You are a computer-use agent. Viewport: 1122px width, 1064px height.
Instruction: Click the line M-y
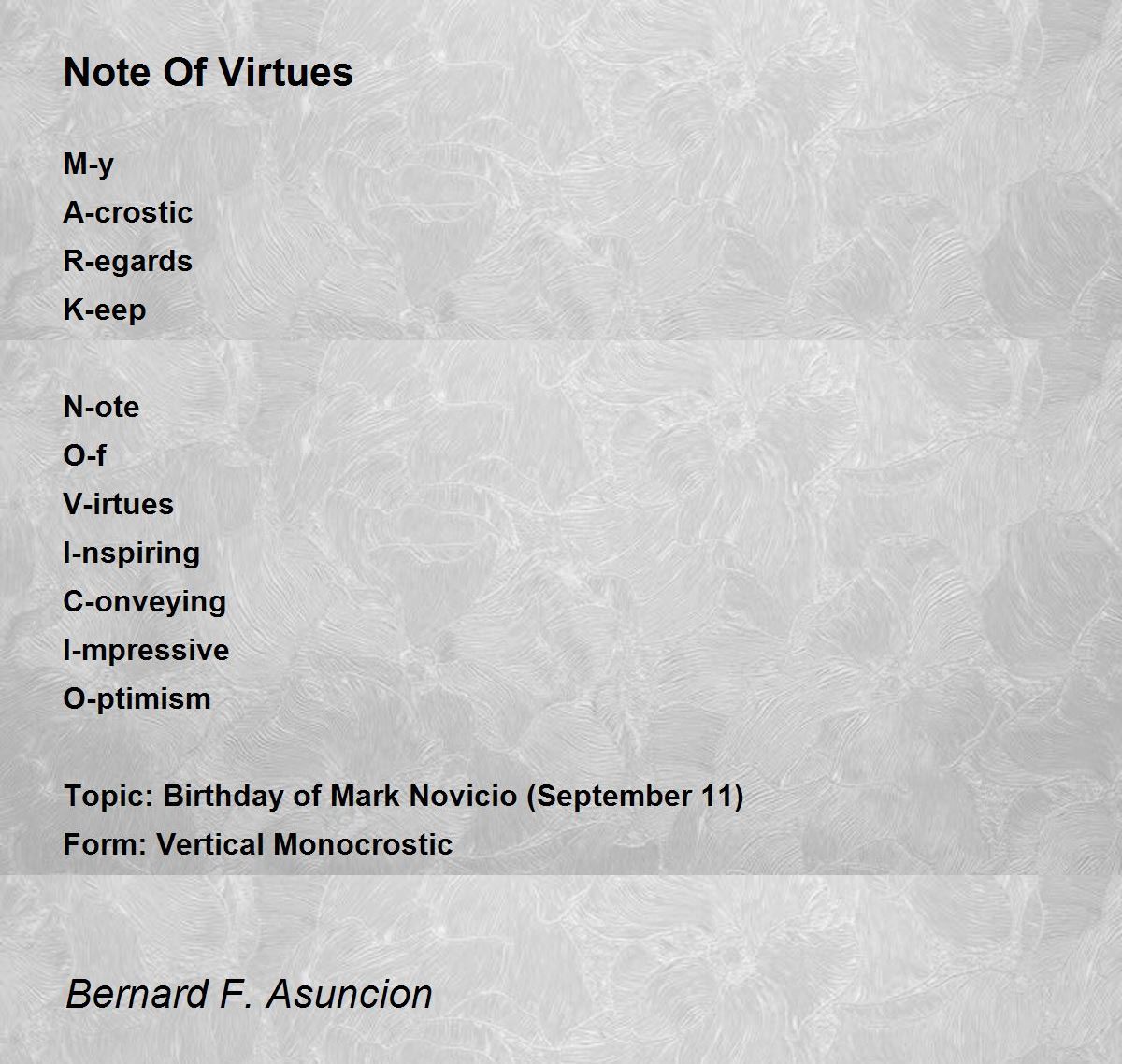tap(88, 165)
